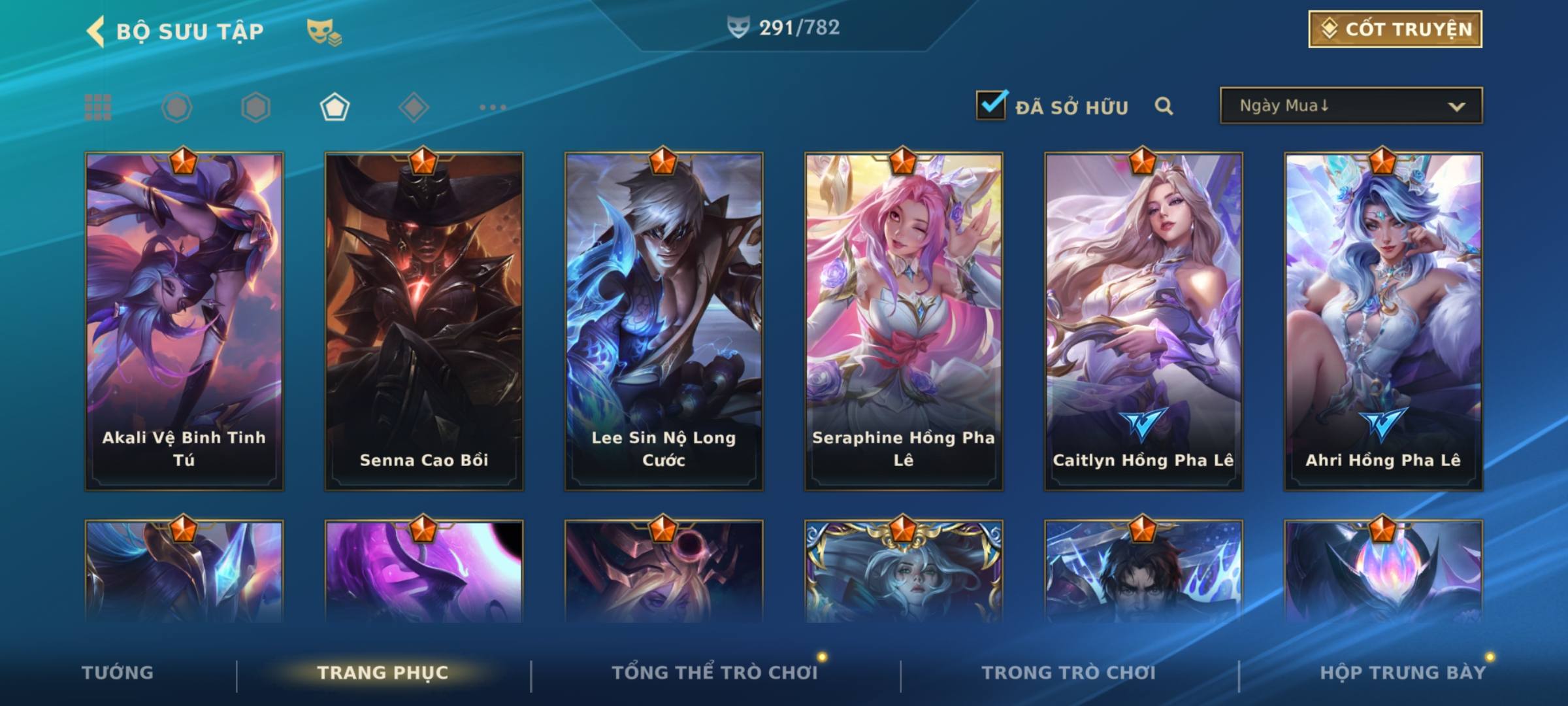The width and height of the screenshot is (1568, 706).
Task: Filter by the hexagon rarity icon
Action: [x=255, y=107]
